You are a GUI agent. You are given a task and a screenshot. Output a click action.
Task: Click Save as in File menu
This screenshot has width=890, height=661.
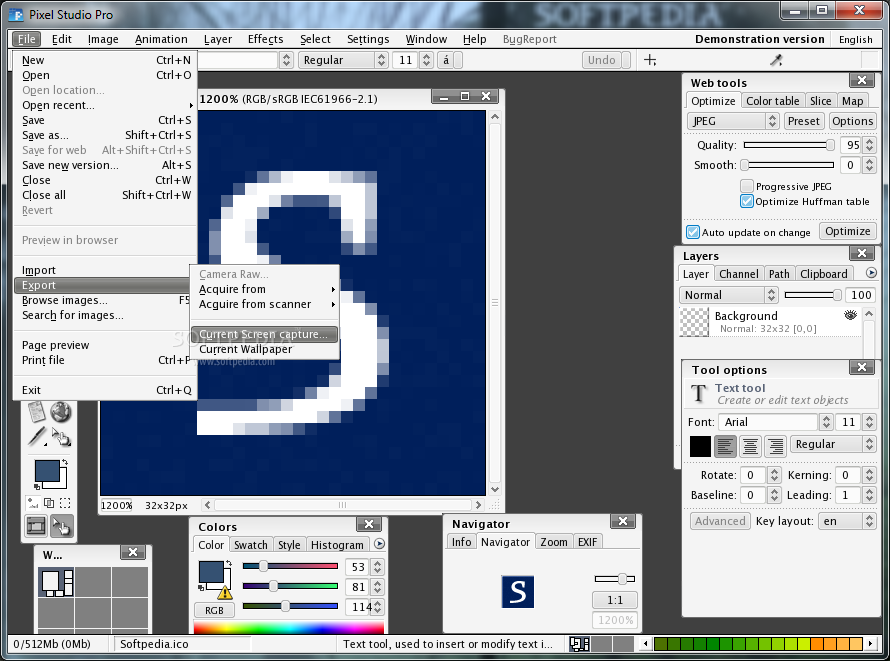click(x=106, y=135)
